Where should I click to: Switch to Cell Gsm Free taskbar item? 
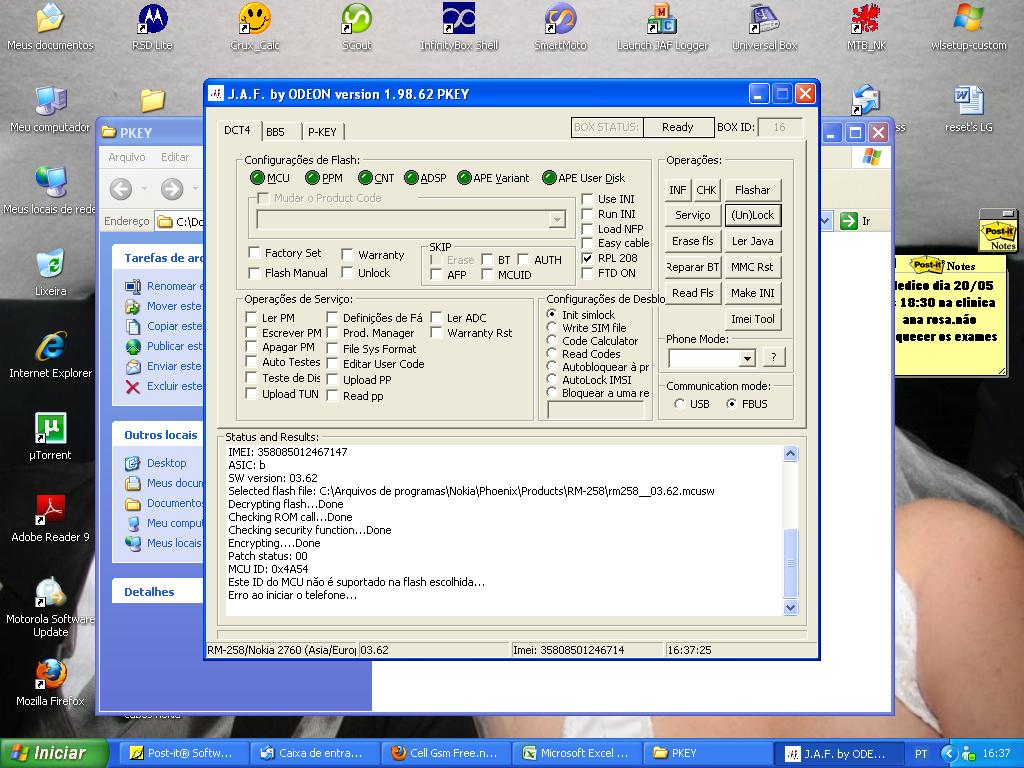(446, 753)
